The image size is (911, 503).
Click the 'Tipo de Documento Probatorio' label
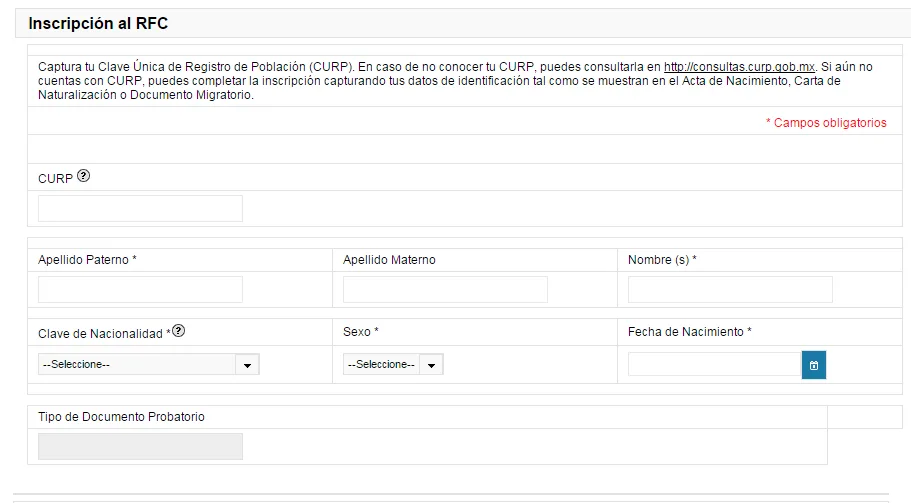[x=121, y=417]
